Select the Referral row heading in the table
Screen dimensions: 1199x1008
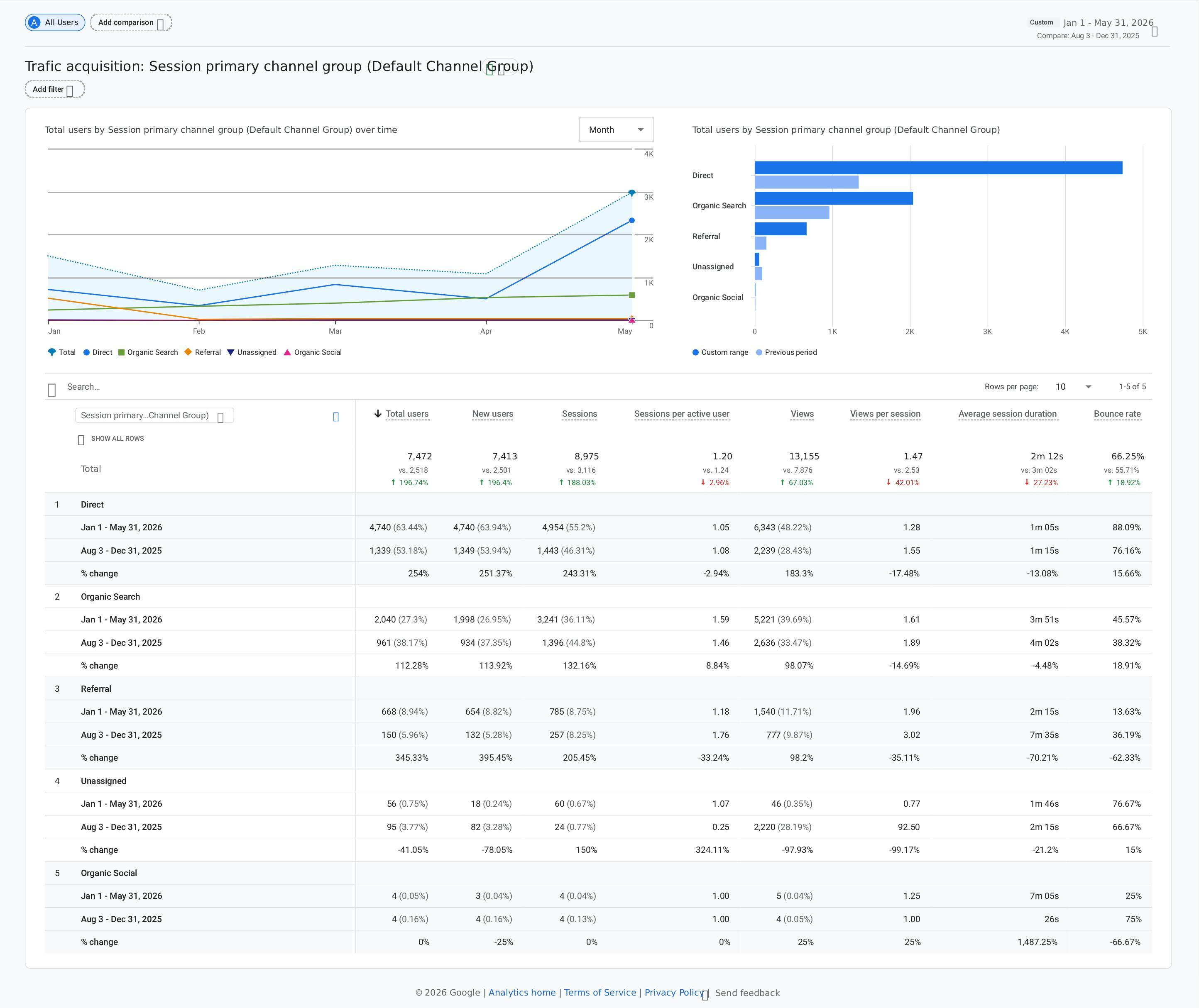click(96, 688)
